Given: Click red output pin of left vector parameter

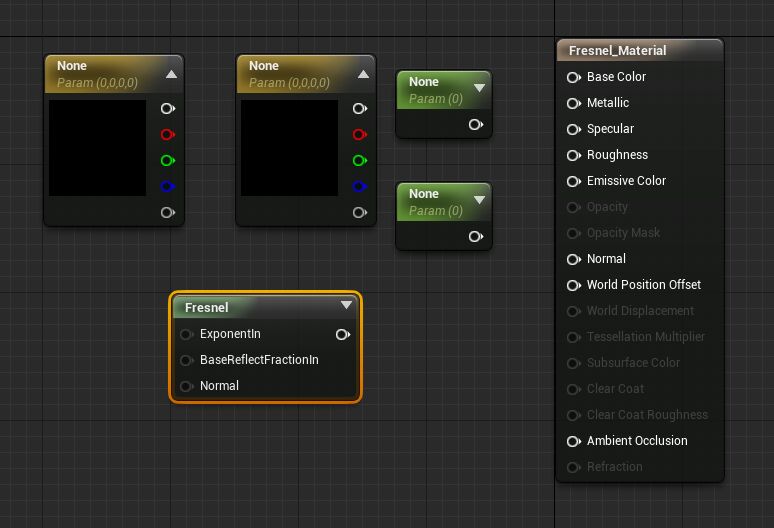Looking at the screenshot, I should 168,135.
